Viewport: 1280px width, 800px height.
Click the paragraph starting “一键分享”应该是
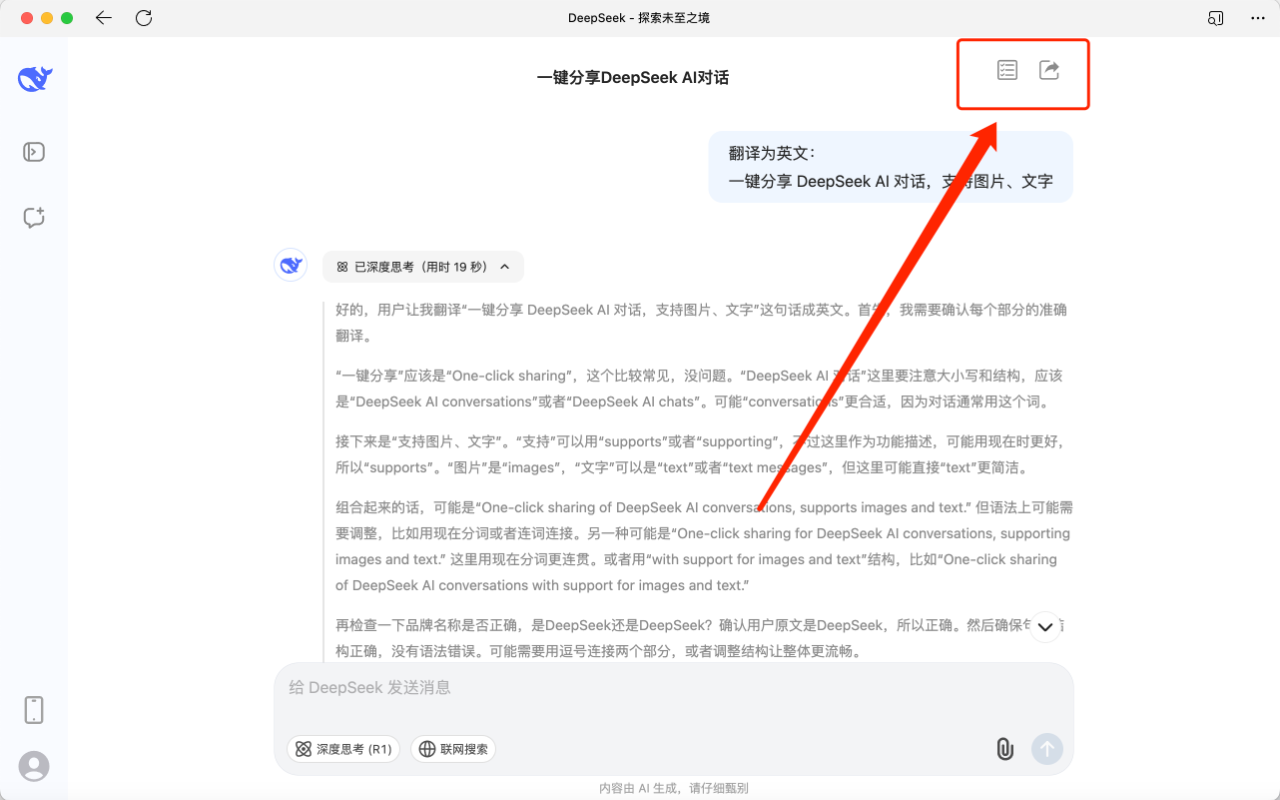700,389
